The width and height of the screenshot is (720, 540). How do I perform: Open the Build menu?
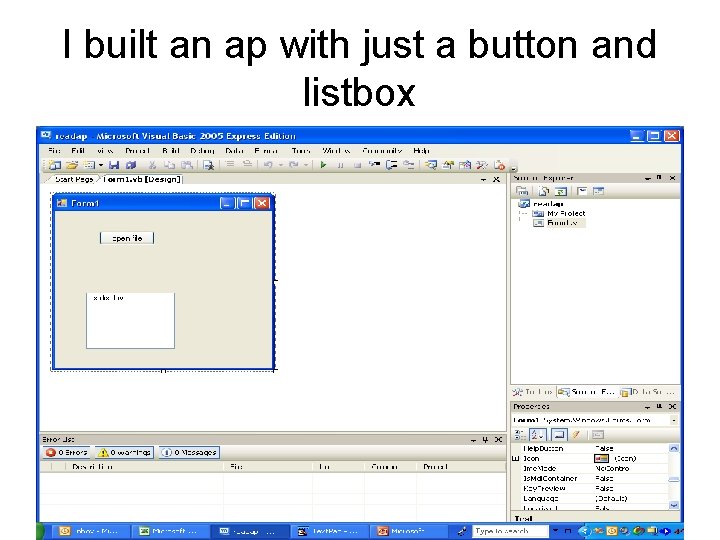click(x=171, y=151)
